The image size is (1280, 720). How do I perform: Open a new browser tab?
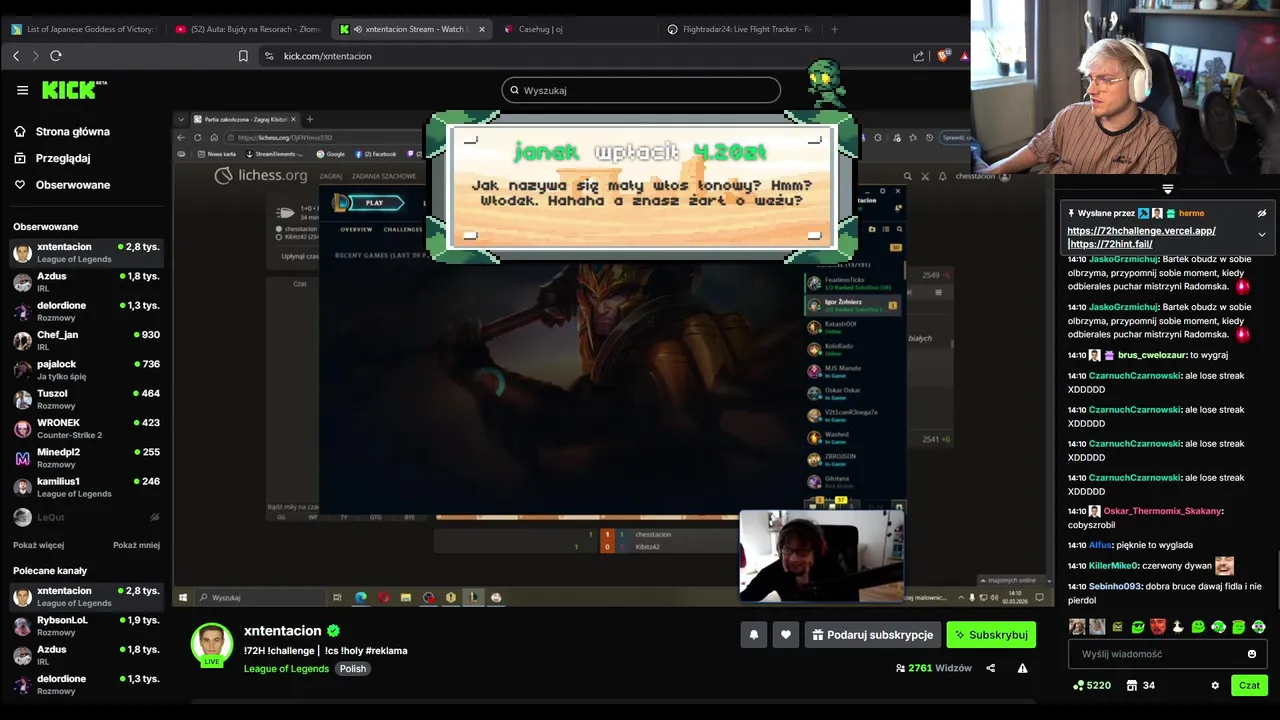[x=834, y=29]
